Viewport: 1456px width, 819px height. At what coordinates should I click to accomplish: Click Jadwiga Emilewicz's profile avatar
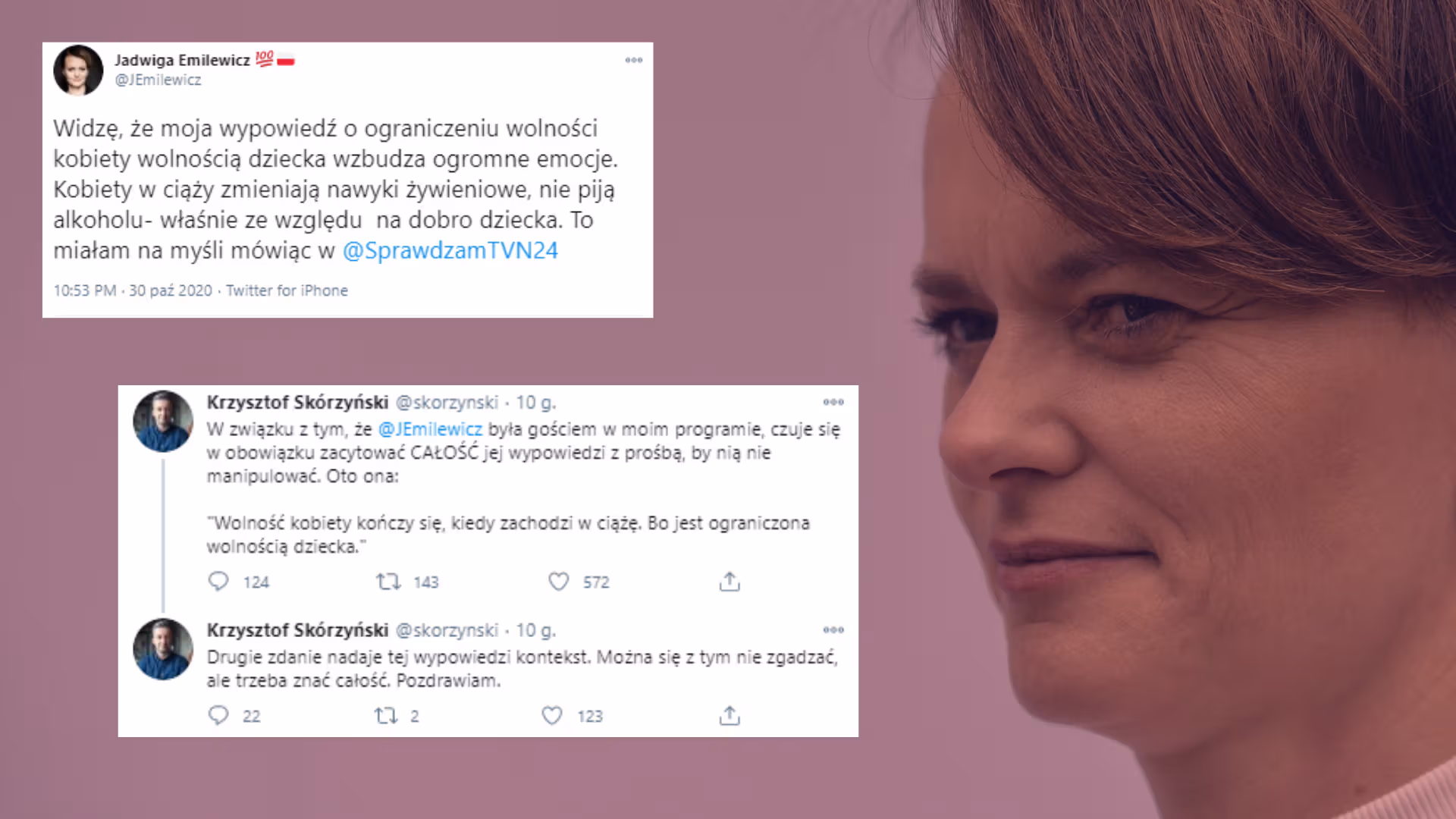pos(78,70)
